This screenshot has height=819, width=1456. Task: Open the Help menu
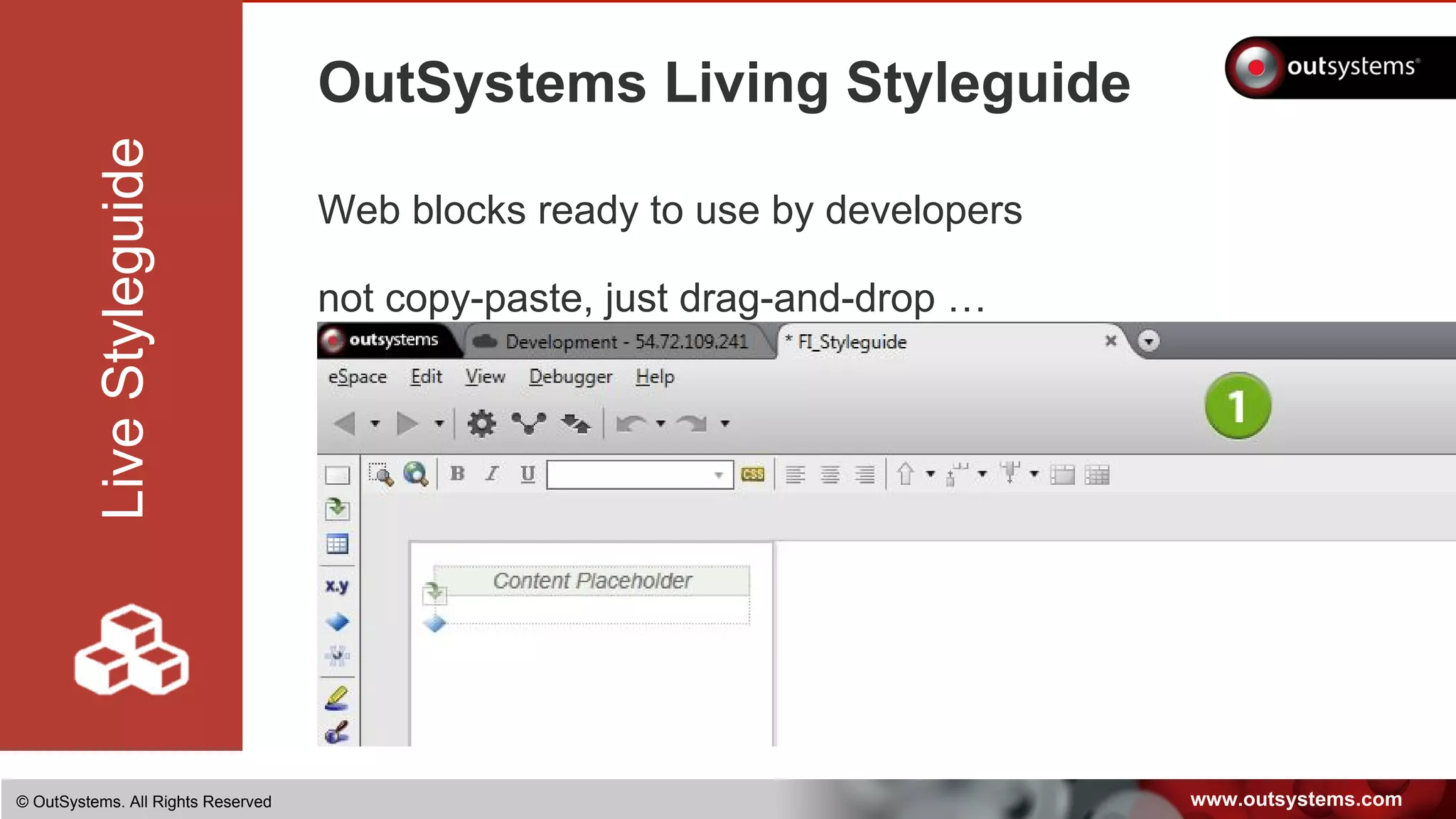[655, 377]
